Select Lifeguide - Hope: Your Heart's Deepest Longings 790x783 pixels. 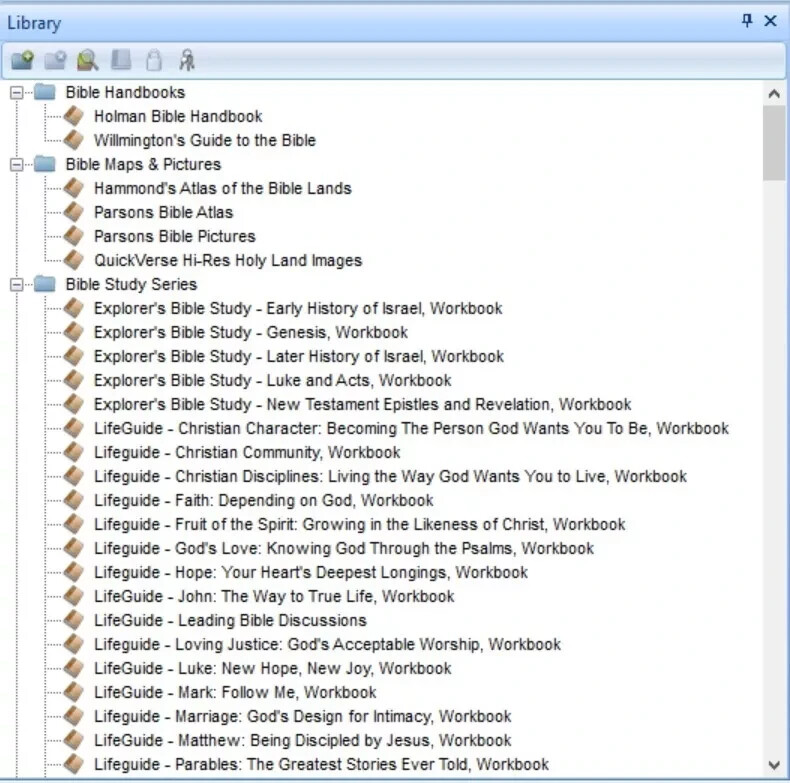tap(311, 572)
